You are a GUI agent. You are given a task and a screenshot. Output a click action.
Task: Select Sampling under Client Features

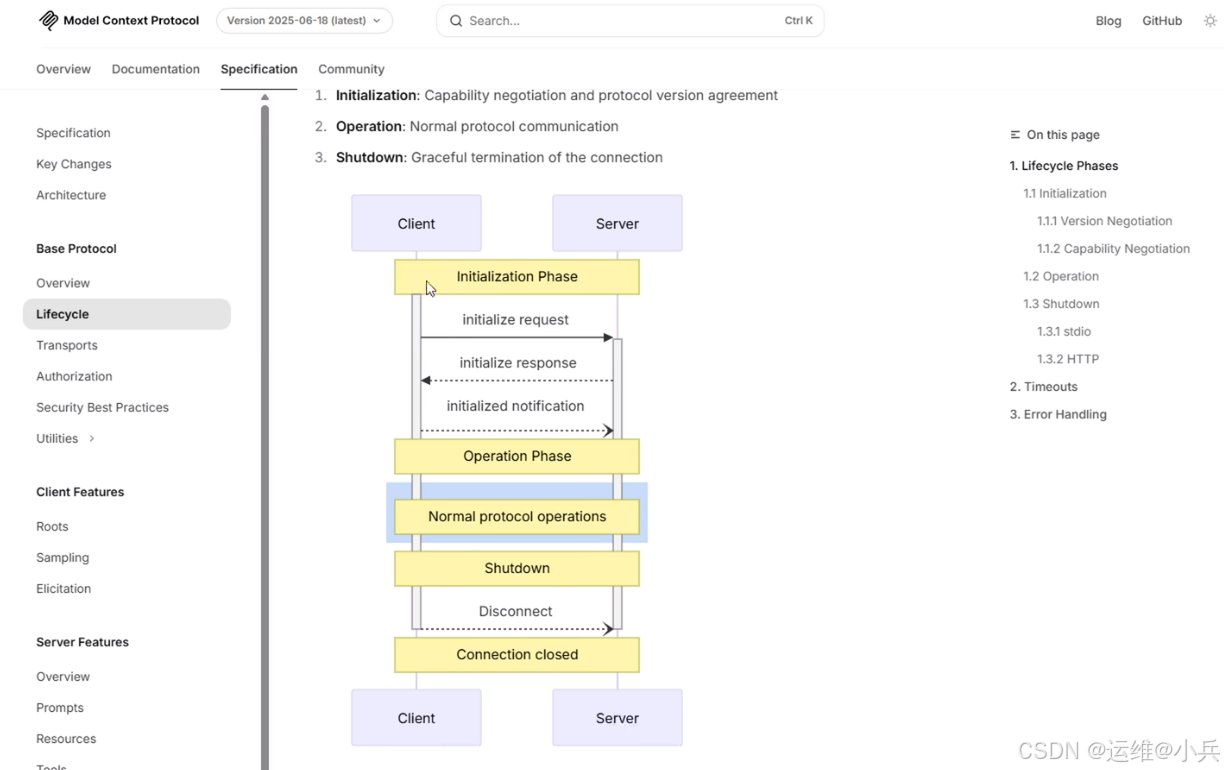(62, 557)
